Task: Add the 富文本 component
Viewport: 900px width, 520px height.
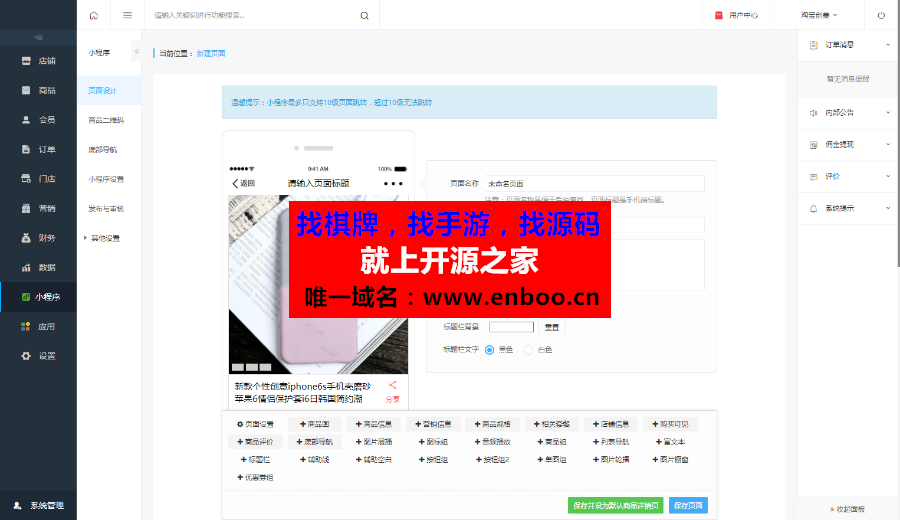Action: (670, 442)
